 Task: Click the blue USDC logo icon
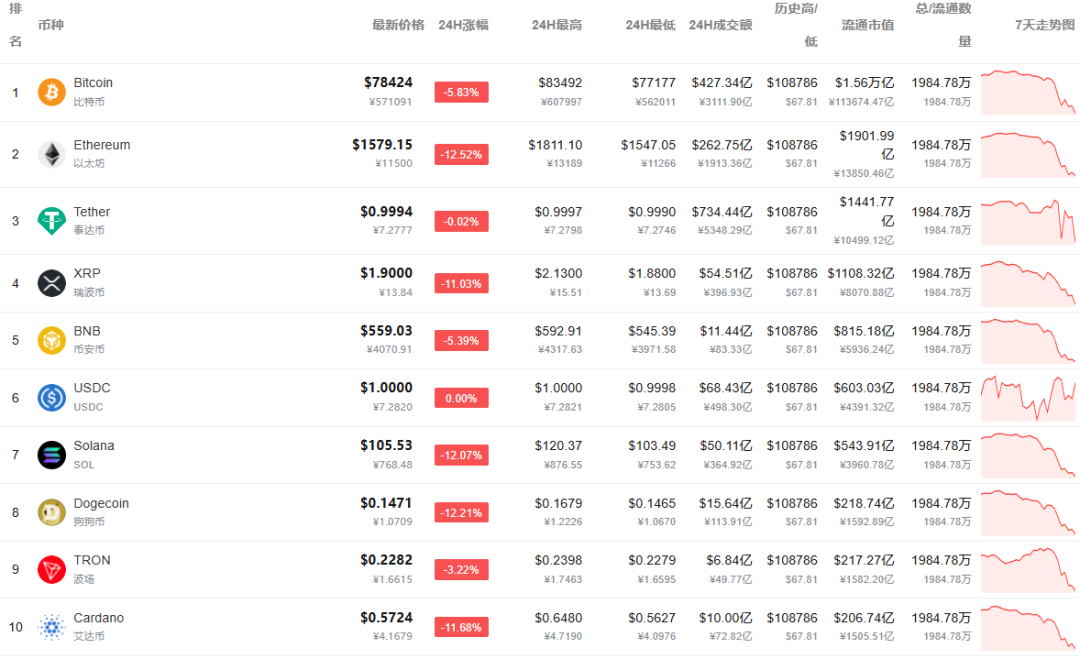(51, 398)
